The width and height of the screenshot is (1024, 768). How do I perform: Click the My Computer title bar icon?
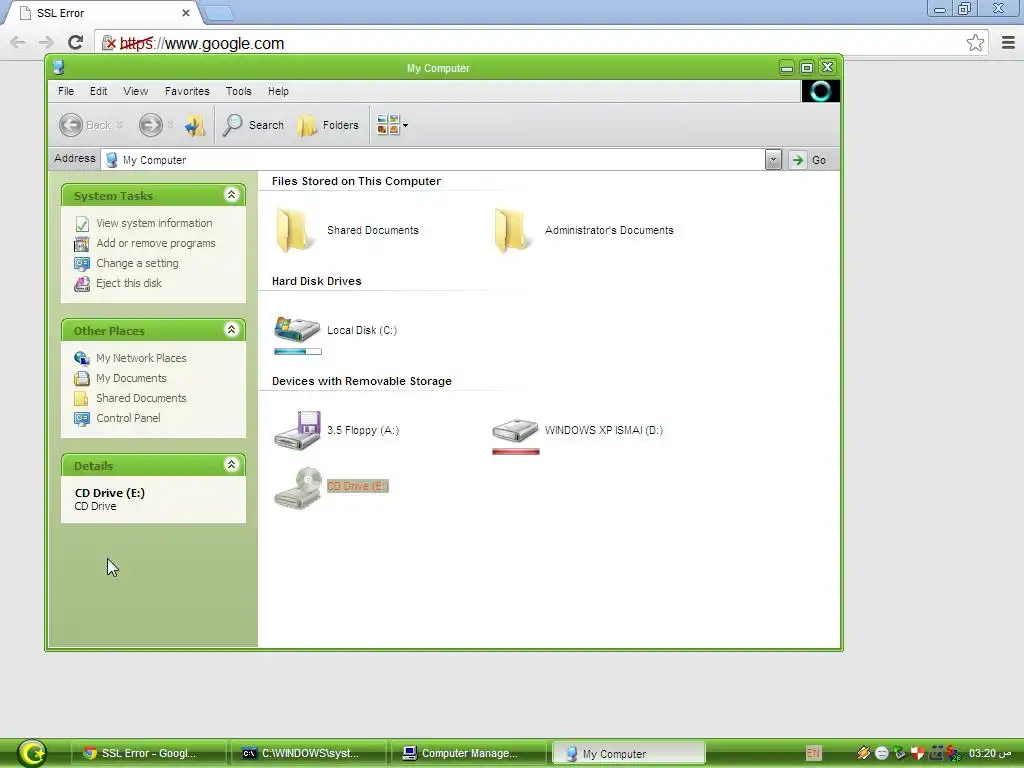pyautogui.click(x=59, y=67)
